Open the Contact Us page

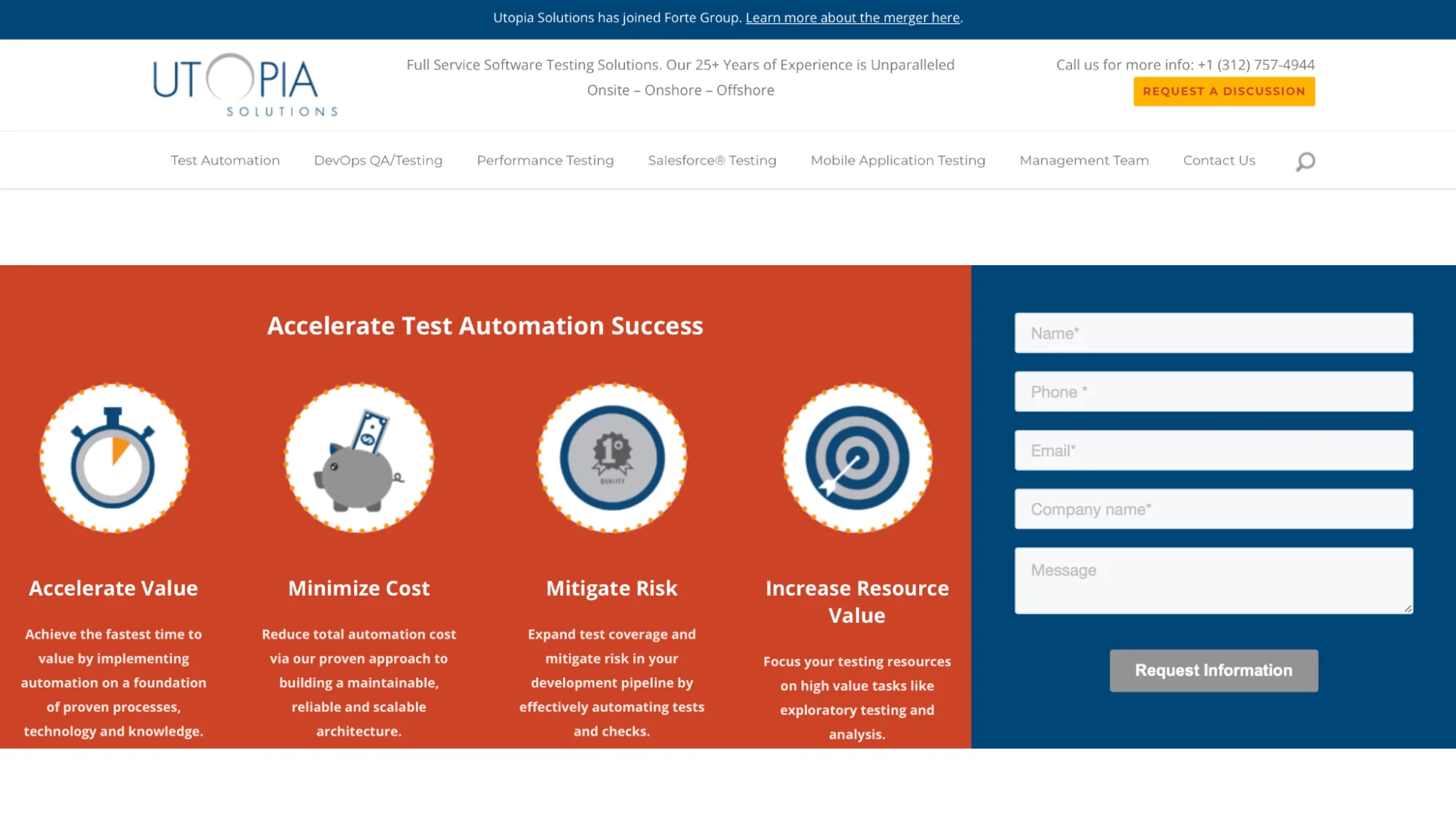[1219, 160]
